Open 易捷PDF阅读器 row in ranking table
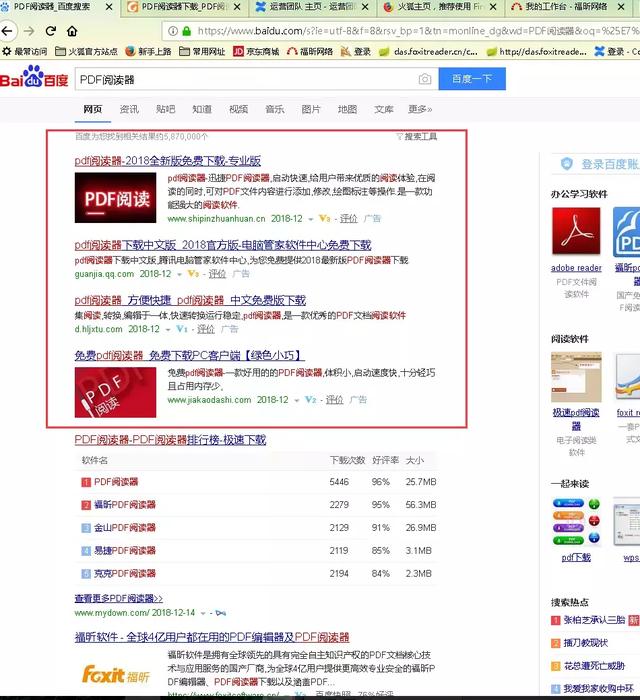Screen dimensions: 640x700 (x=125, y=550)
